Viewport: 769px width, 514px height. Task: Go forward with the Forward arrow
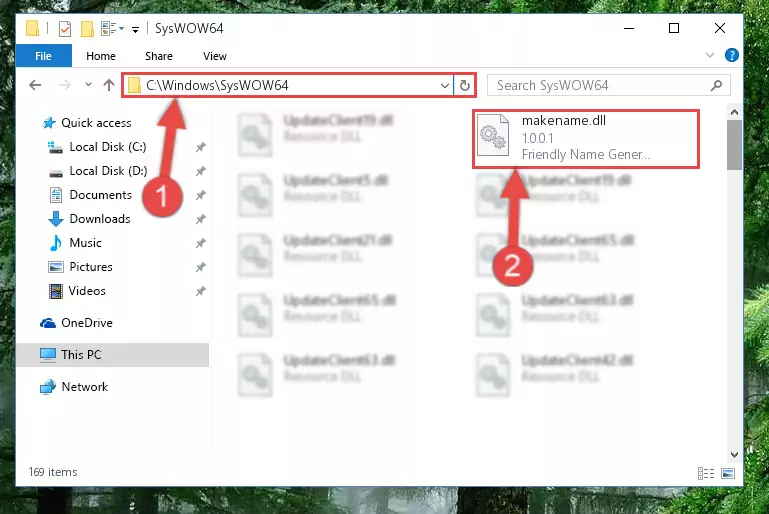[64, 85]
